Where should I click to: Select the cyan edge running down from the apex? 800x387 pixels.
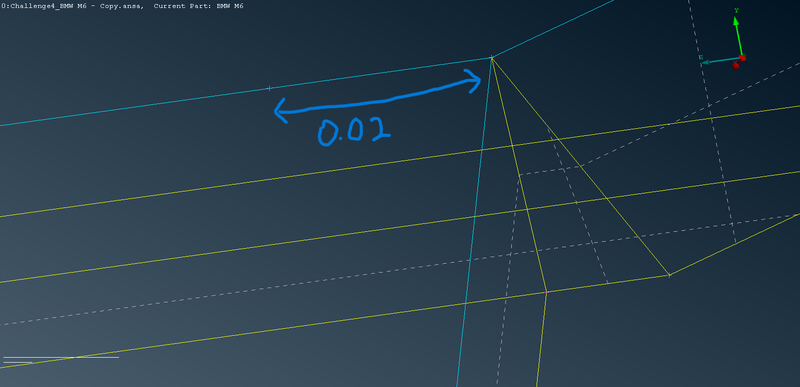tap(474, 222)
